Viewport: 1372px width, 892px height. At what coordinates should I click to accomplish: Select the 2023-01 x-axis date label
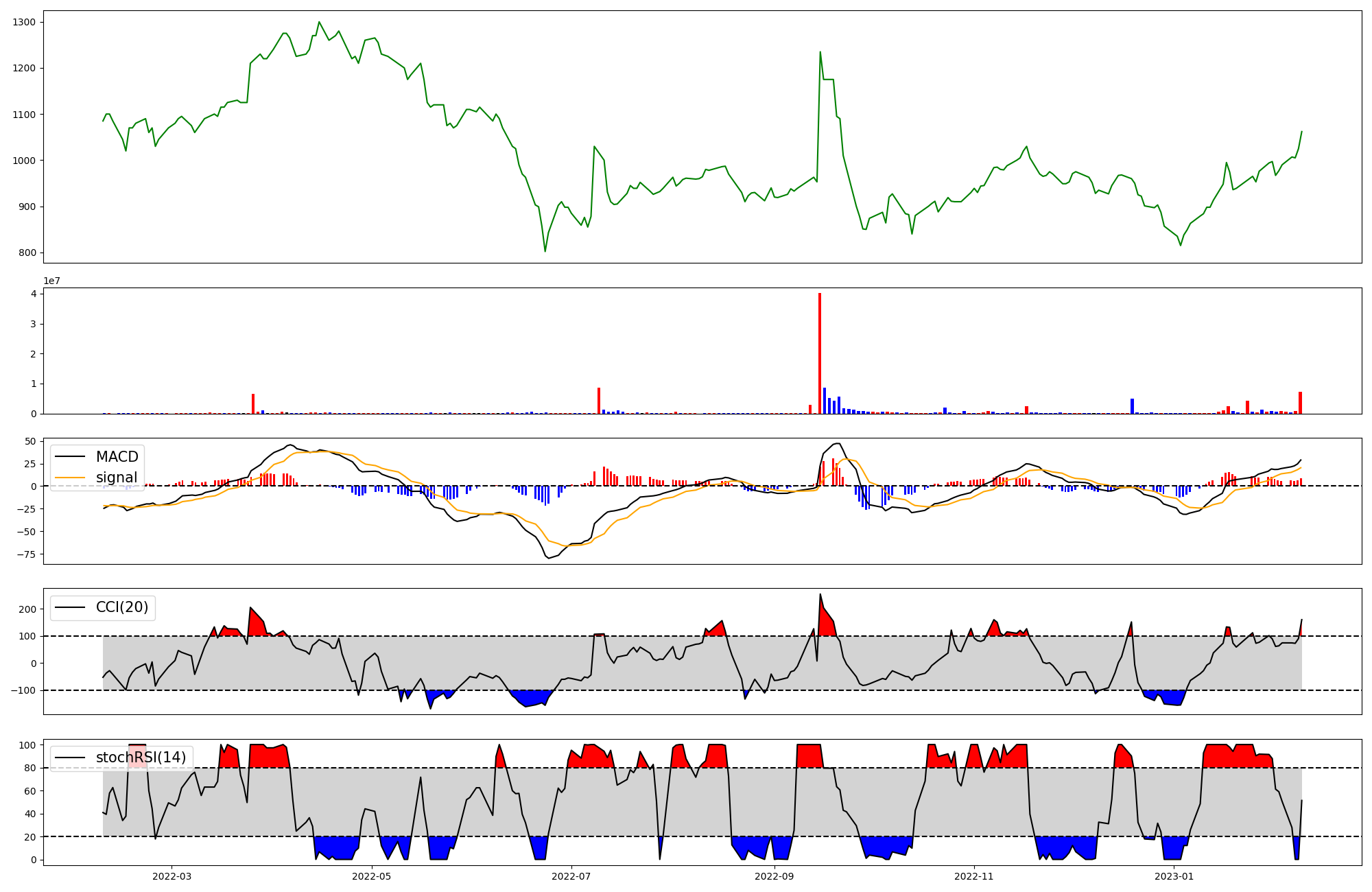[1174, 876]
